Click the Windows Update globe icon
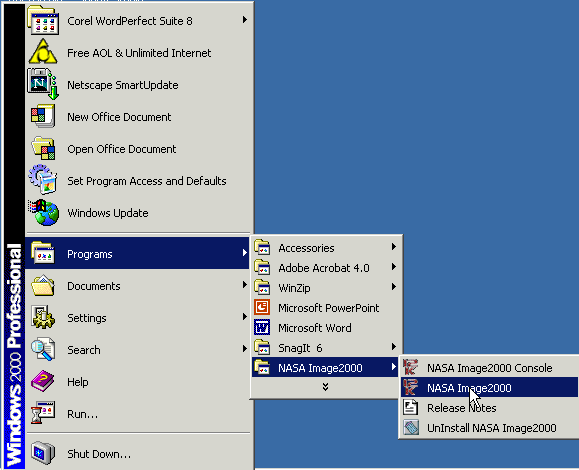 point(43,212)
